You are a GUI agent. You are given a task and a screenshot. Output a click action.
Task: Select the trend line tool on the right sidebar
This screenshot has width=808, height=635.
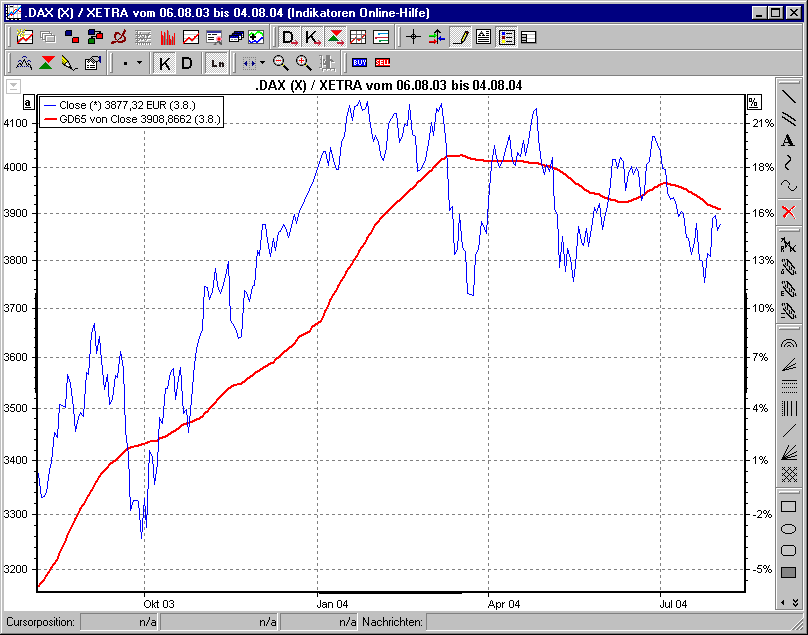787,98
